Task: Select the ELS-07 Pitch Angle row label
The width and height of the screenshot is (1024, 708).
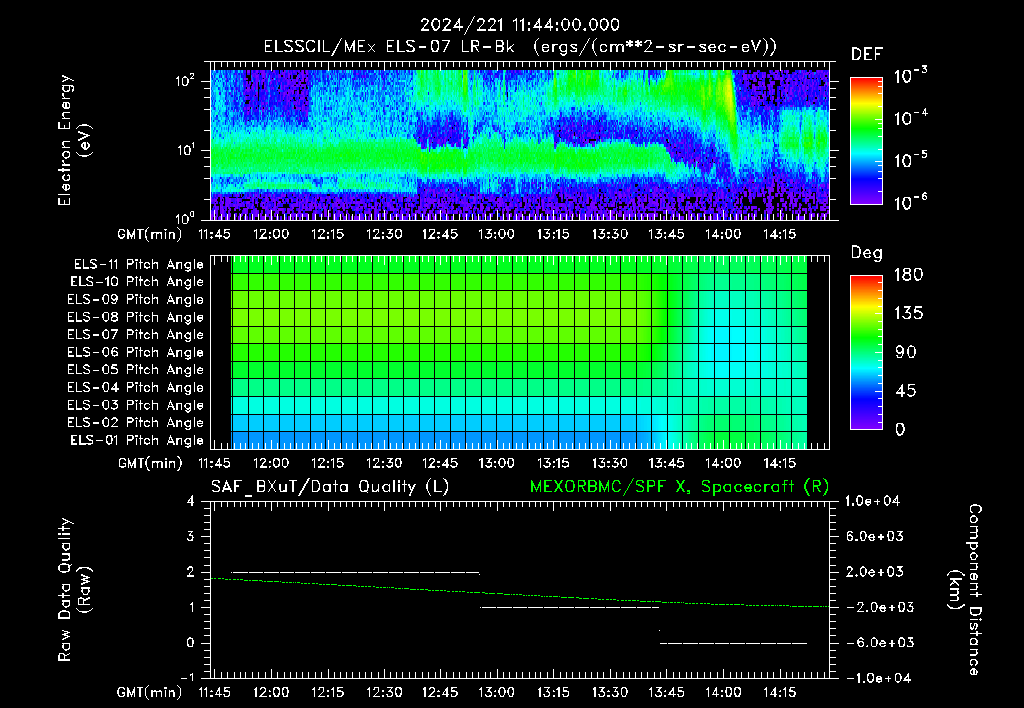Action: pyautogui.click(x=135, y=334)
